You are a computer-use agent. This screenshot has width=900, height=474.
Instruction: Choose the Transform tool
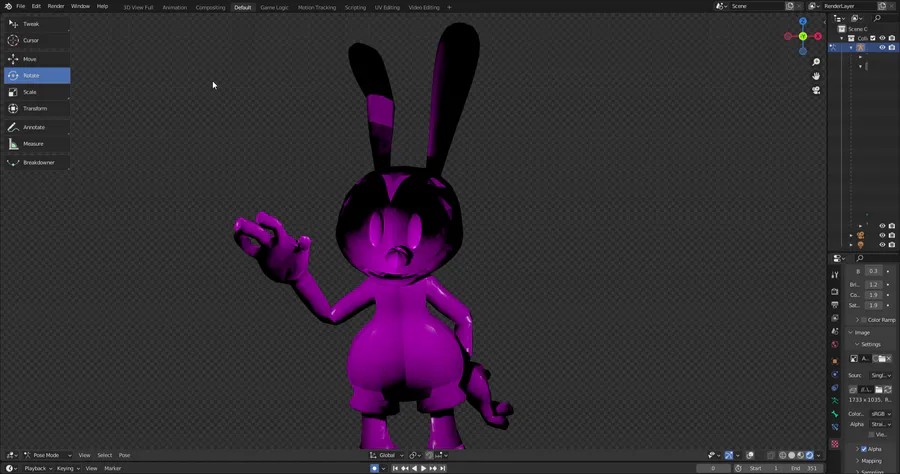pyautogui.click(x=37, y=108)
